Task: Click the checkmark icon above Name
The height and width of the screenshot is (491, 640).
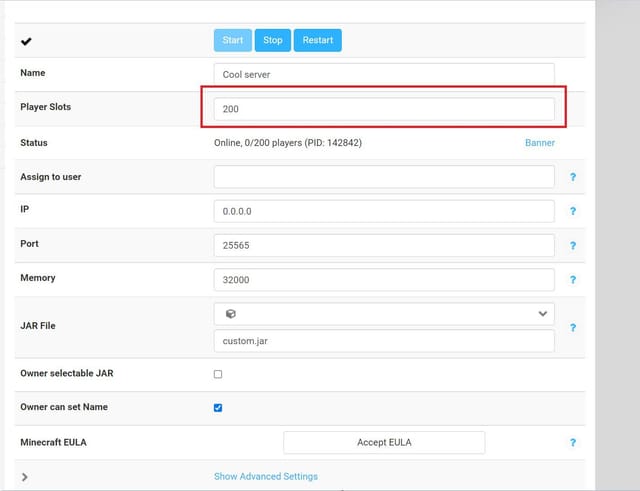Action: [26, 41]
